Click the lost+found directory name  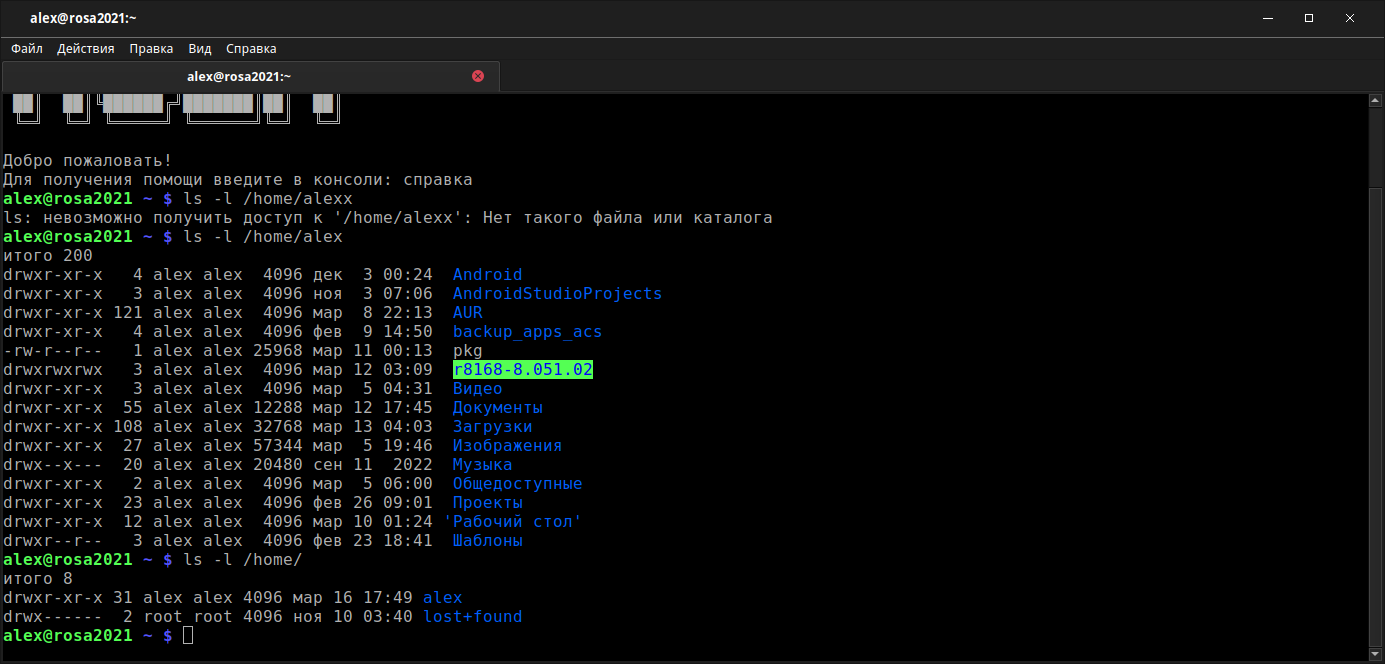point(473,616)
